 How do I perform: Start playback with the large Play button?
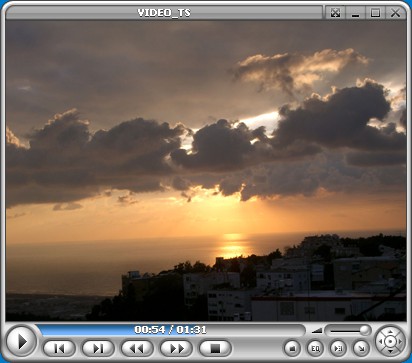21,341
